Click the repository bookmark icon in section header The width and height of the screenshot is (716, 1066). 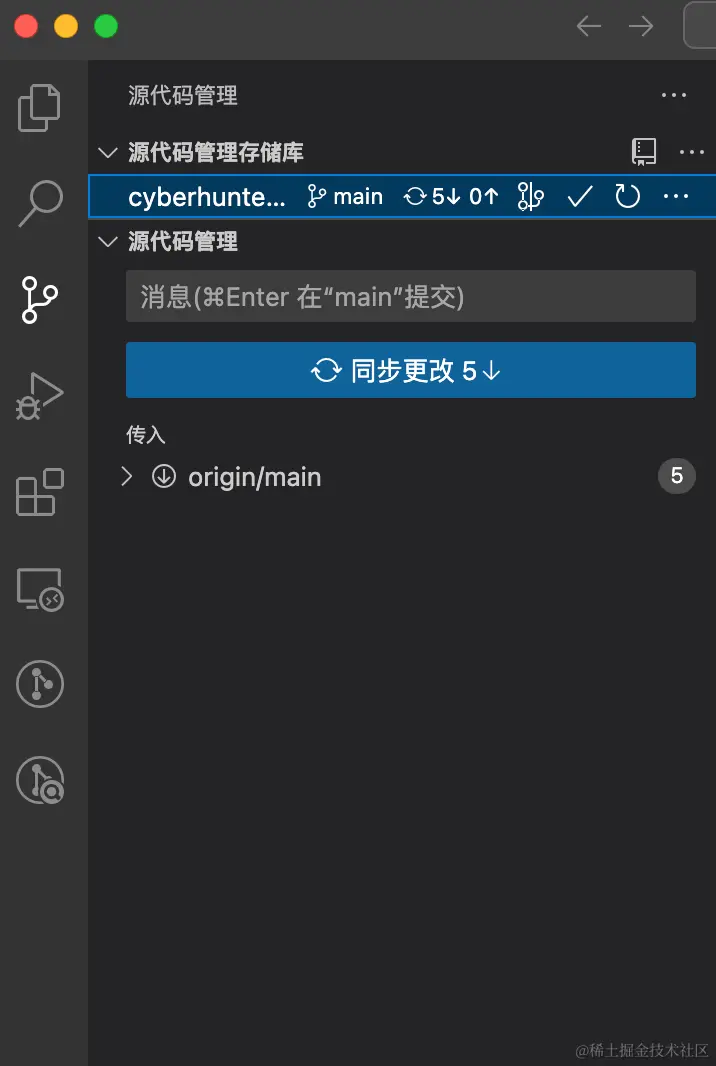click(x=644, y=151)
